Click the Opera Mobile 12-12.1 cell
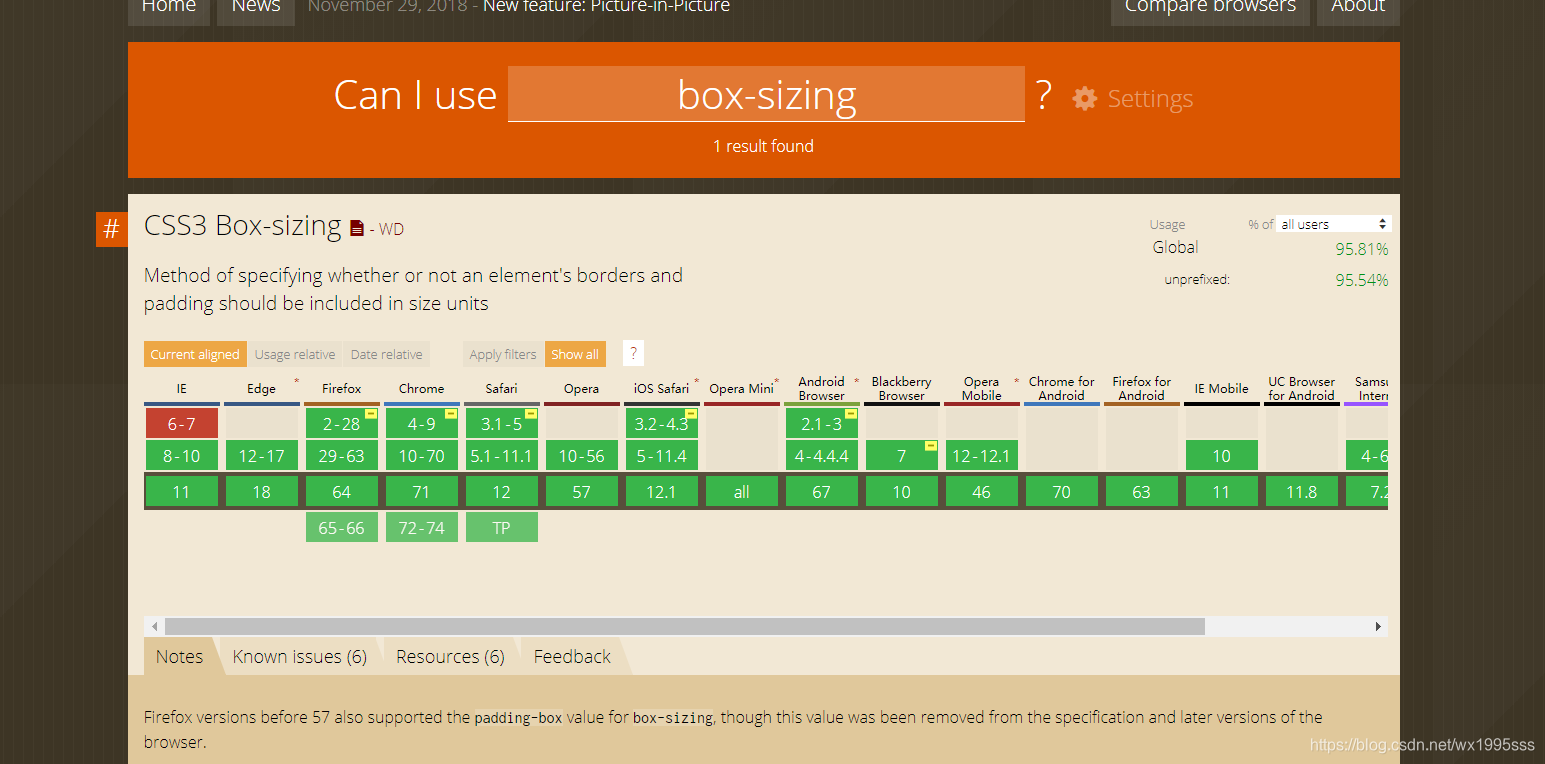1545x764 pixels. pyautogui.click(x=982, y=455)
